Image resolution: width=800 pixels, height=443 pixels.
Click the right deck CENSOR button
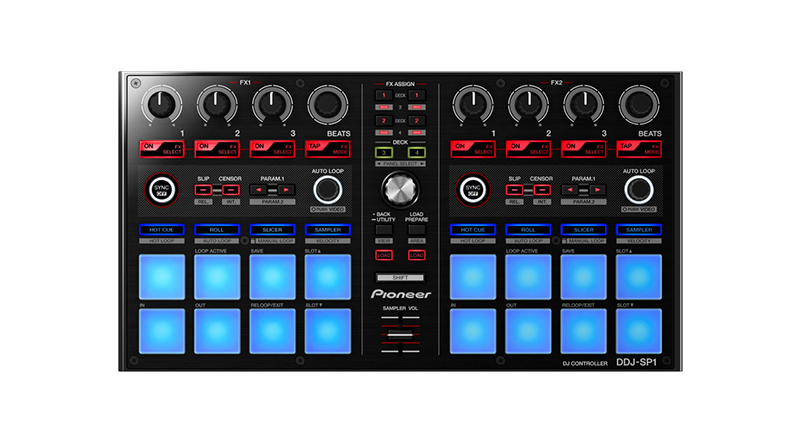pyautogui.click(x=542, y=190)
